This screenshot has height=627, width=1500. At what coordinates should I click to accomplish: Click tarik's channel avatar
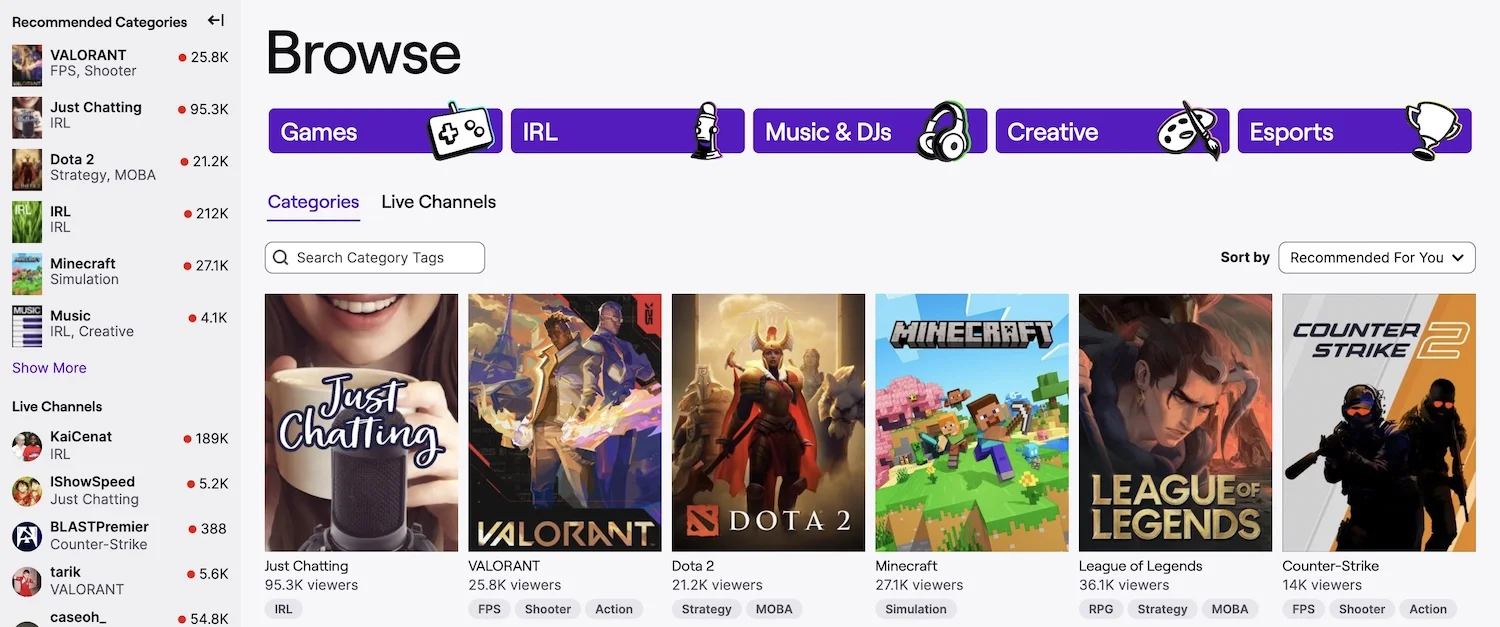click(x=27, y=581)
